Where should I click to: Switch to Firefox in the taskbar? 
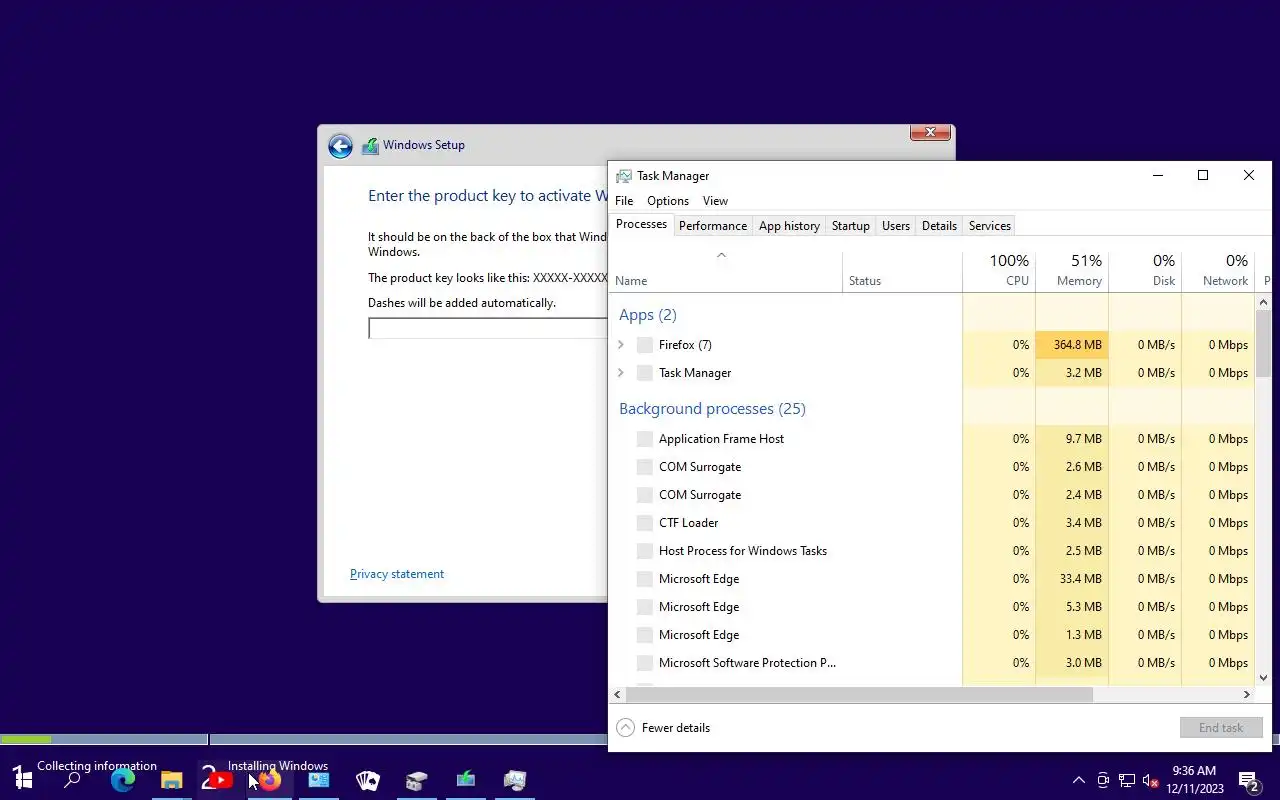point(270,780)
